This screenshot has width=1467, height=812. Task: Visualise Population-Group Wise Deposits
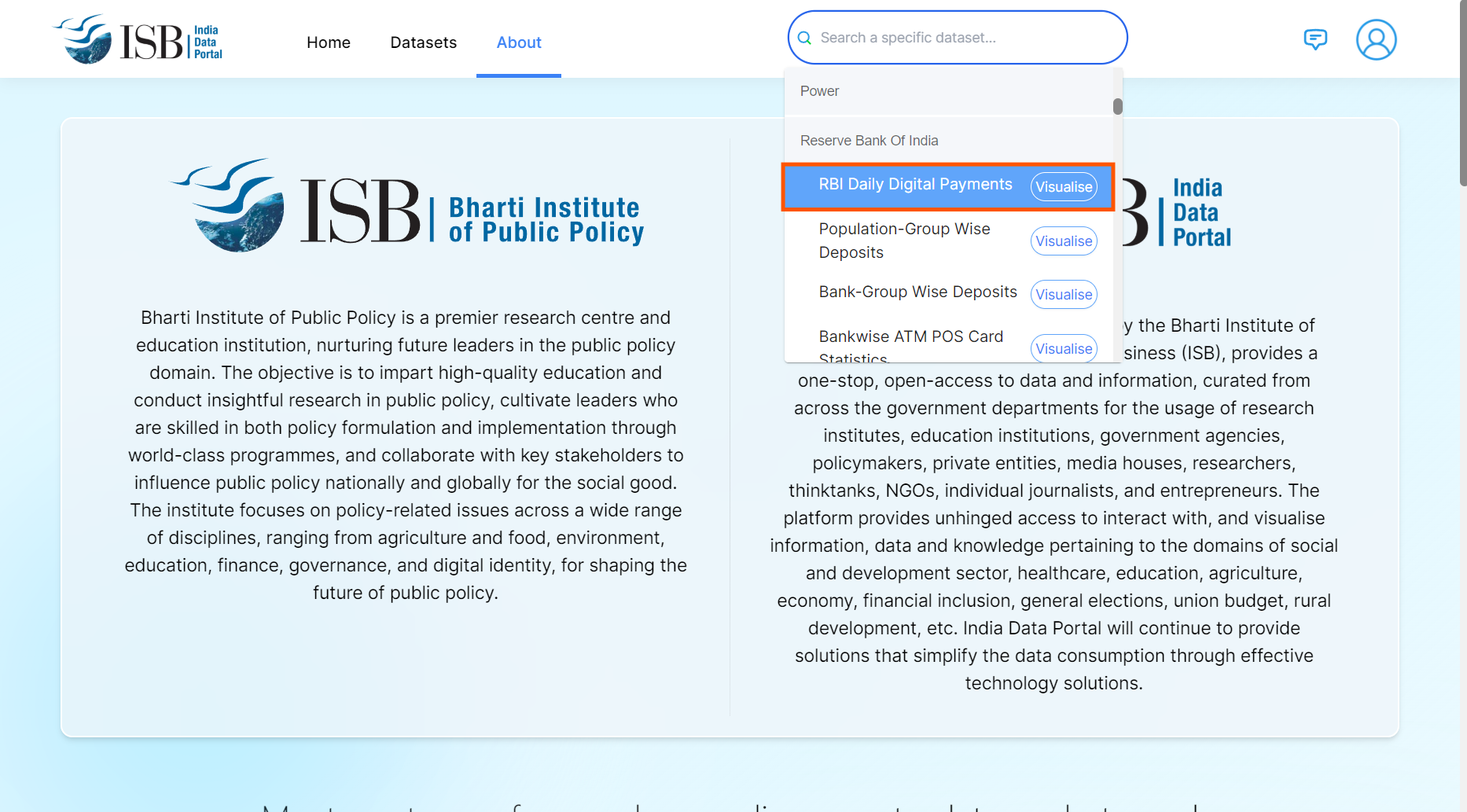click(1063, 241)
